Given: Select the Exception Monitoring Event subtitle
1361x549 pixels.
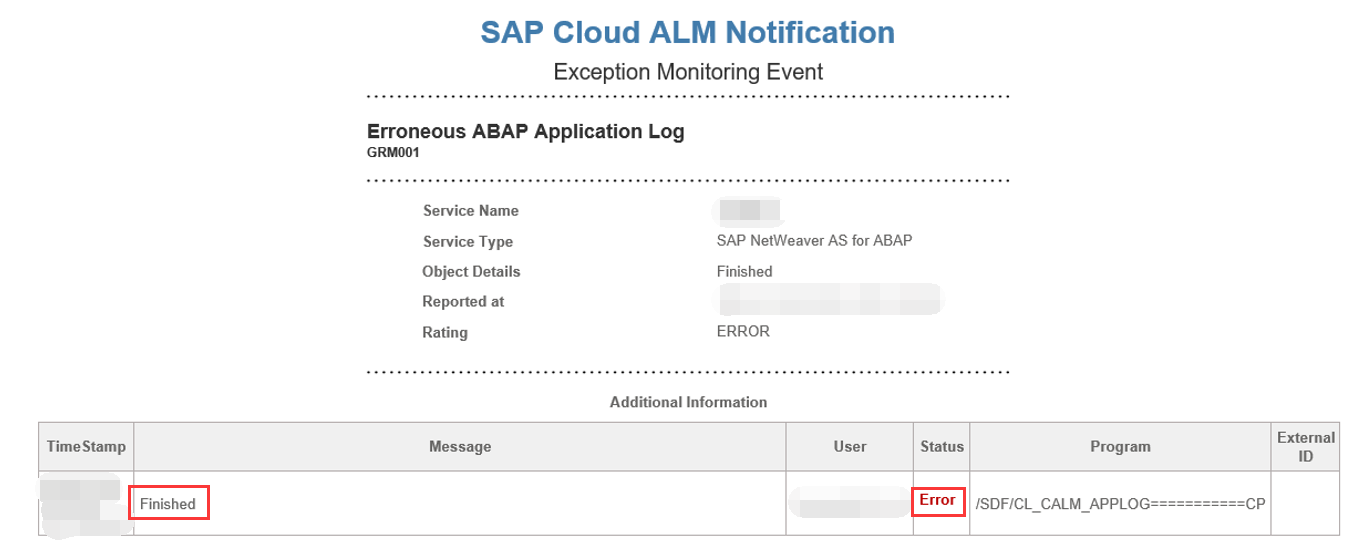Looking at the screenshot, I should point(688,72).
